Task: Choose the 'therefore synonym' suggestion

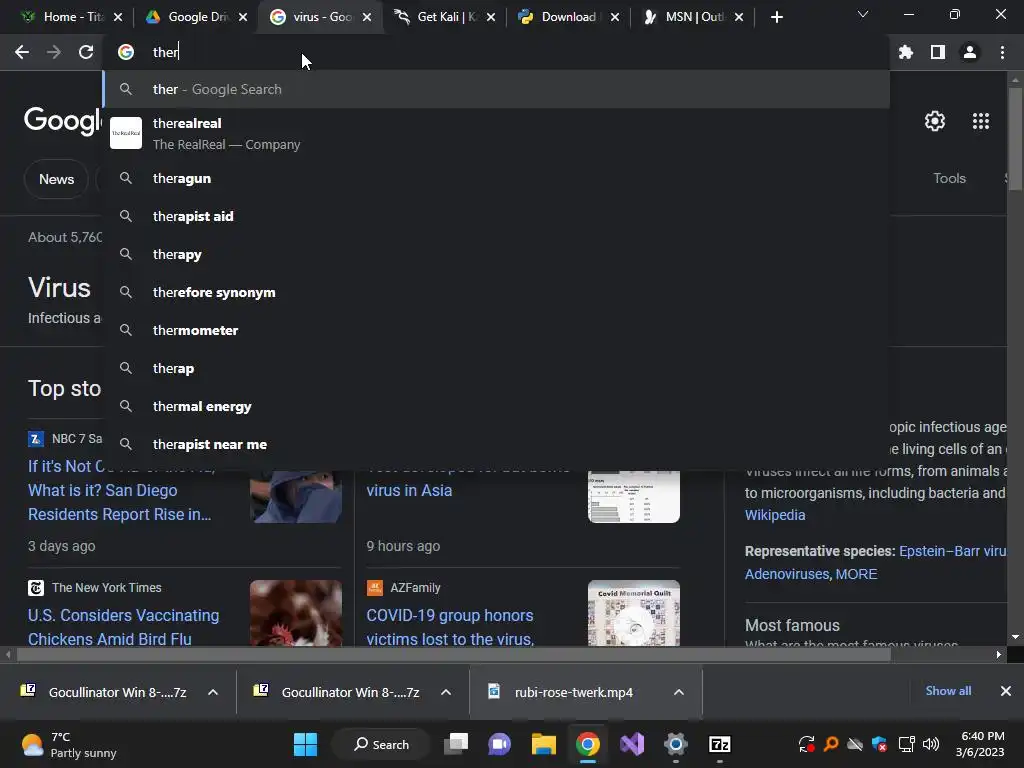Action: tap(496, 292)
